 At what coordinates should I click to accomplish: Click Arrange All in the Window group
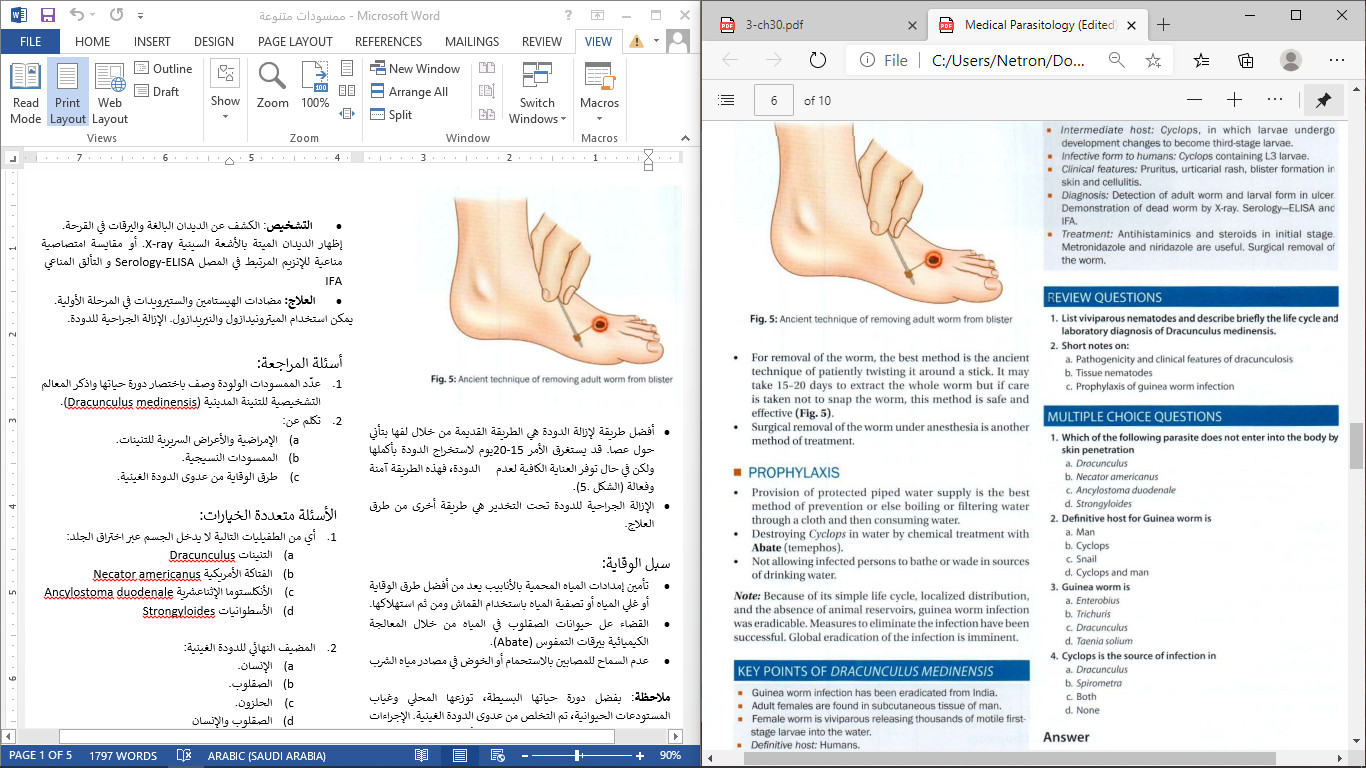pyautogui.click(x=409, y=92)
